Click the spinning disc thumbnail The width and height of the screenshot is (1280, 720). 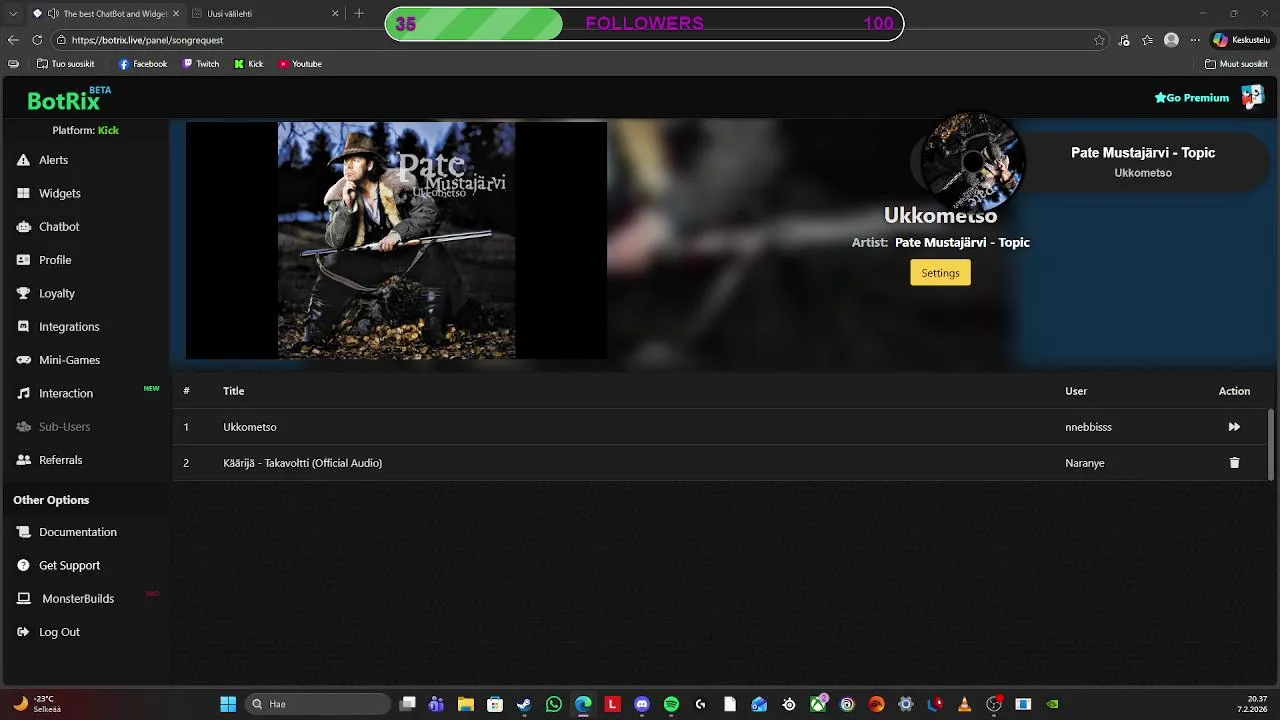pos(972,161)
